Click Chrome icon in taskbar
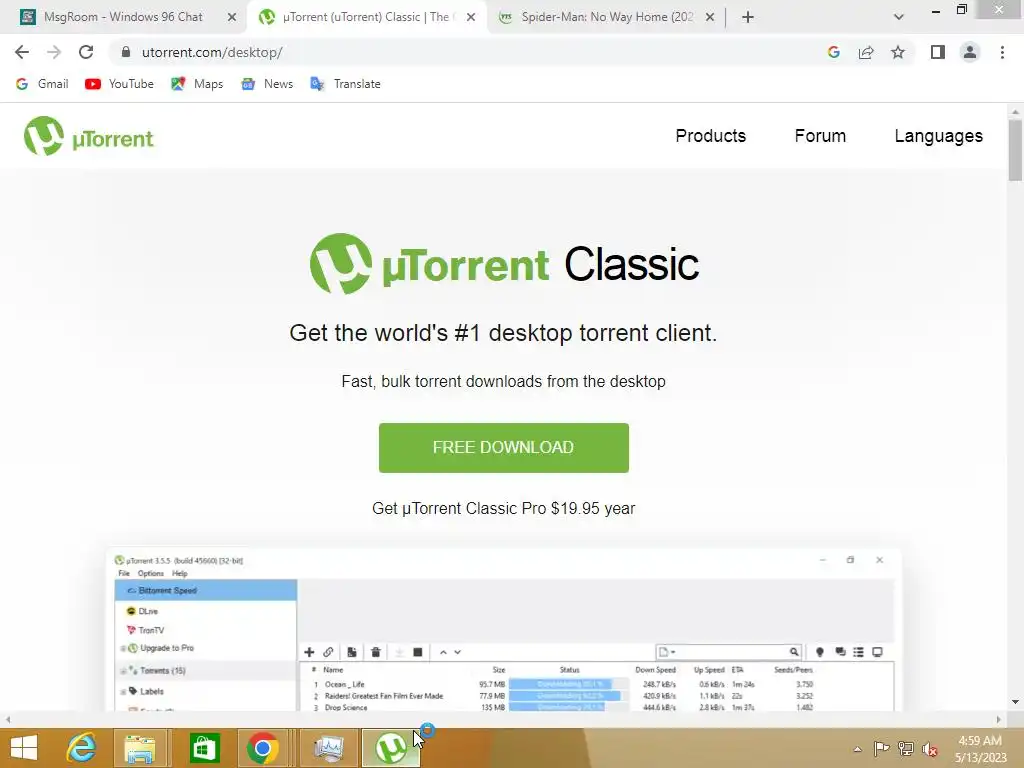1024x768 pixels. coord(263,748)
